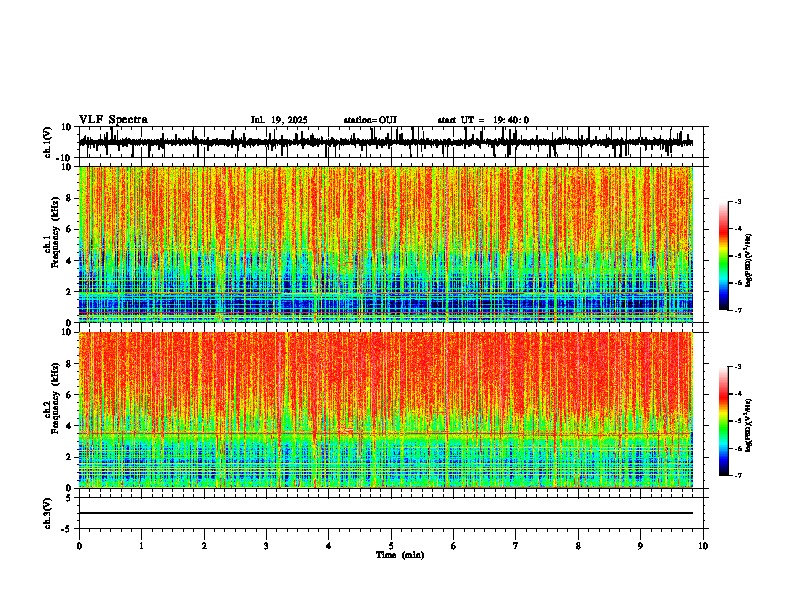Image resolution: width=792 pixels, height=612 pixels.
Task: Click the time axis tick label "3"
Action: tap(266, 546)
